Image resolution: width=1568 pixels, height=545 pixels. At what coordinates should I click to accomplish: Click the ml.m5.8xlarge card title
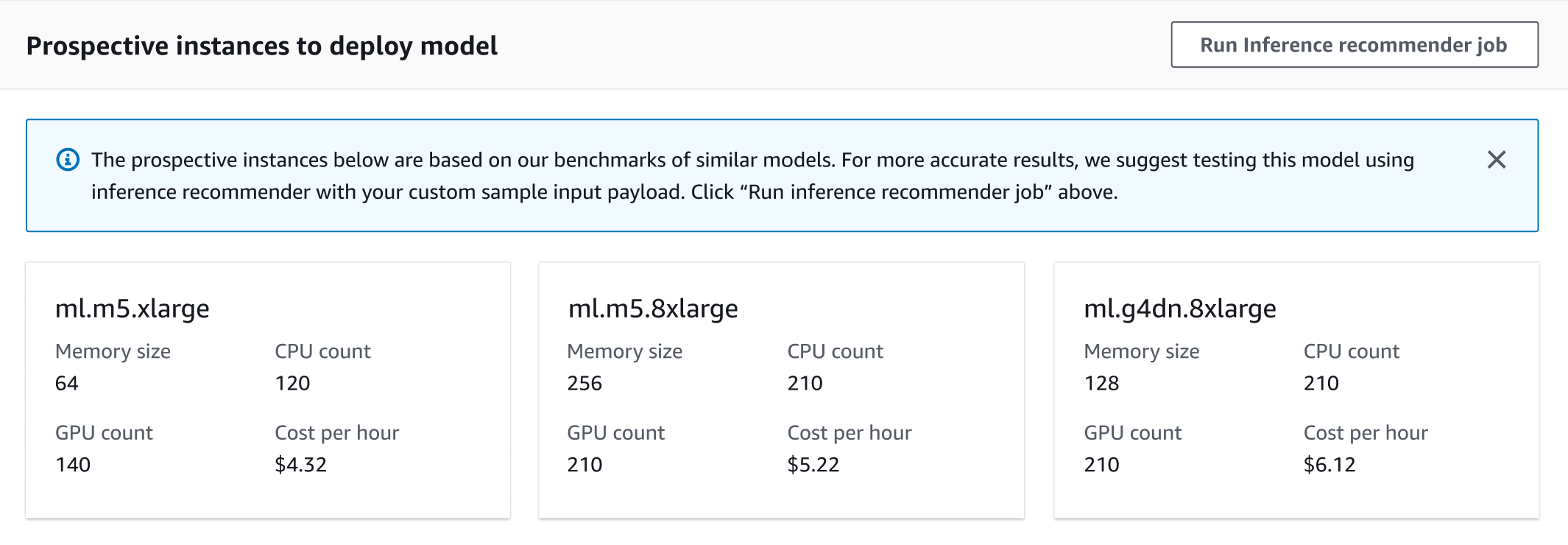click(652, 309)
